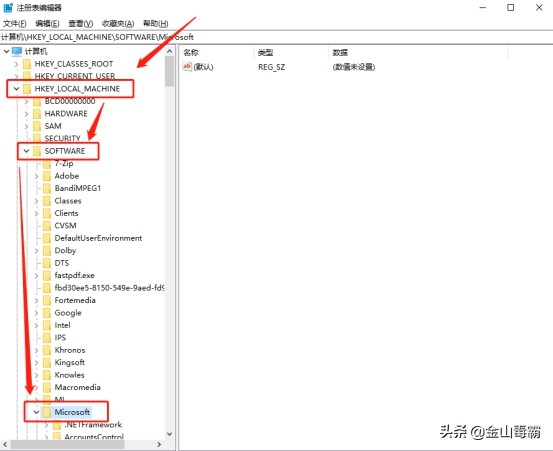
Task: Select the SECURITY key
Action: click(62, 139)
